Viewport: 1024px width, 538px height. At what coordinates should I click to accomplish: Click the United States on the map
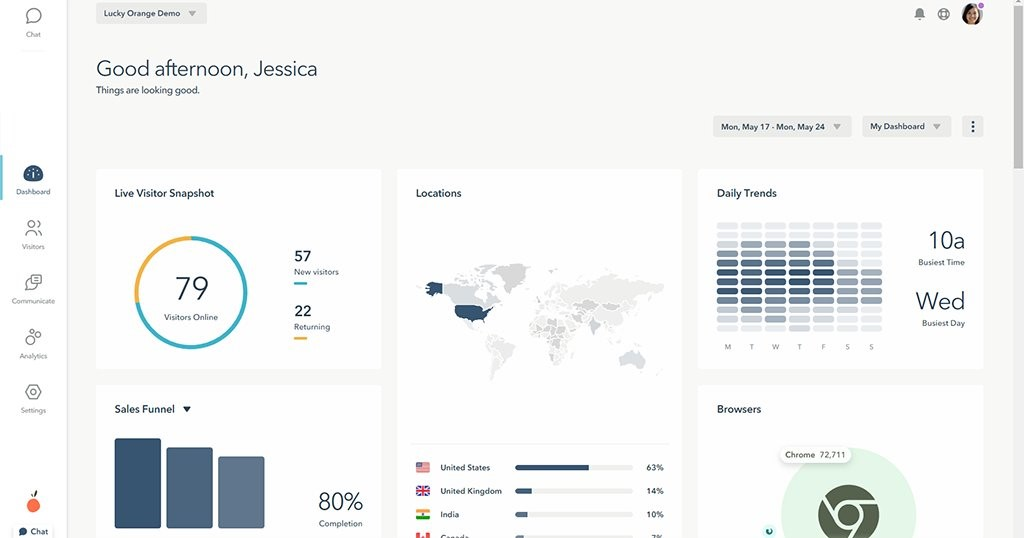tap(472, 313)
